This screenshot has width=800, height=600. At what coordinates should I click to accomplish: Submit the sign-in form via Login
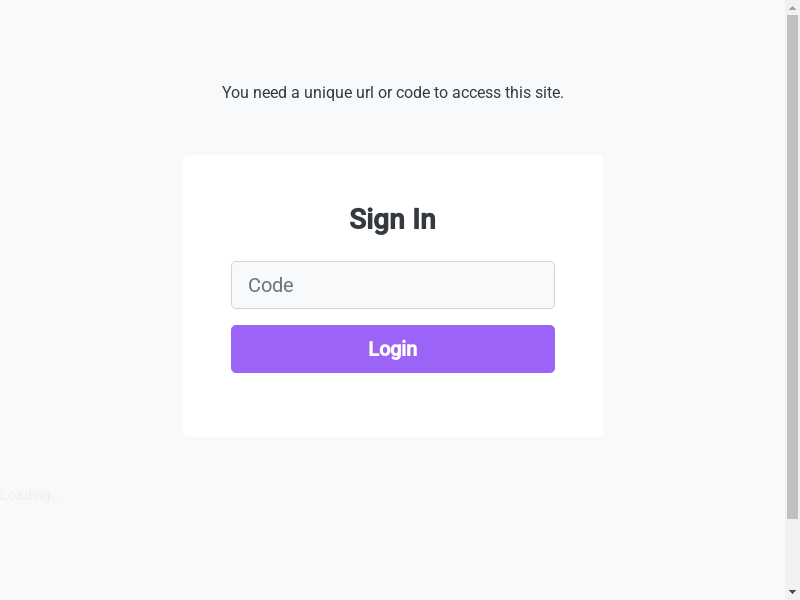392,349
